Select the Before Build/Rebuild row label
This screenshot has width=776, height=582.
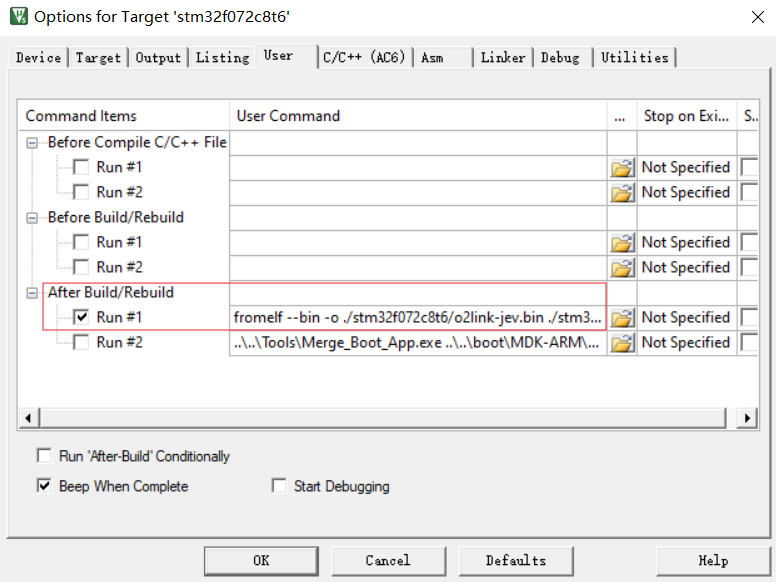pos(116,217)
